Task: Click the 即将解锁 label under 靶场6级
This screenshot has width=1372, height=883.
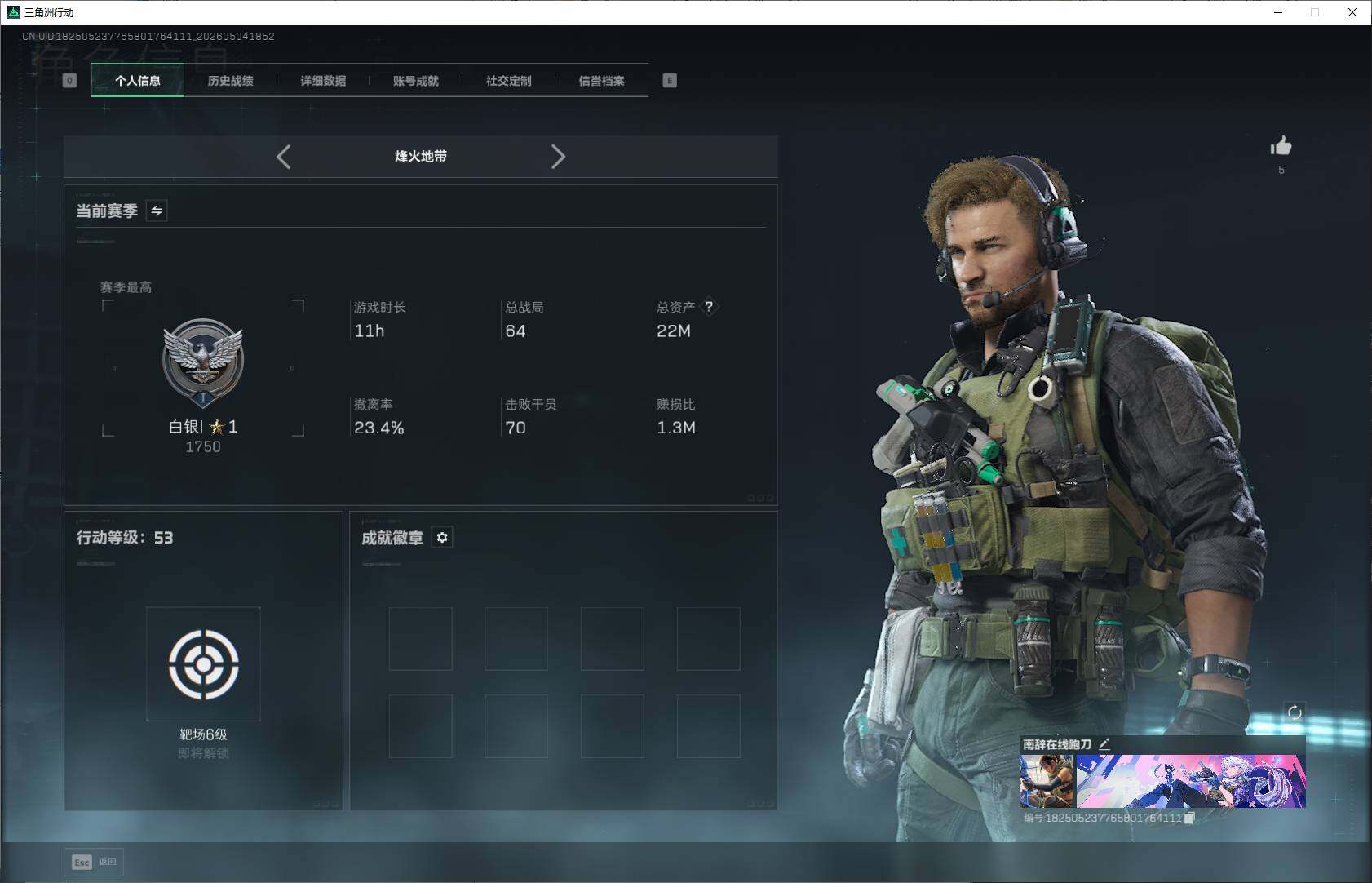Action: 203,752
